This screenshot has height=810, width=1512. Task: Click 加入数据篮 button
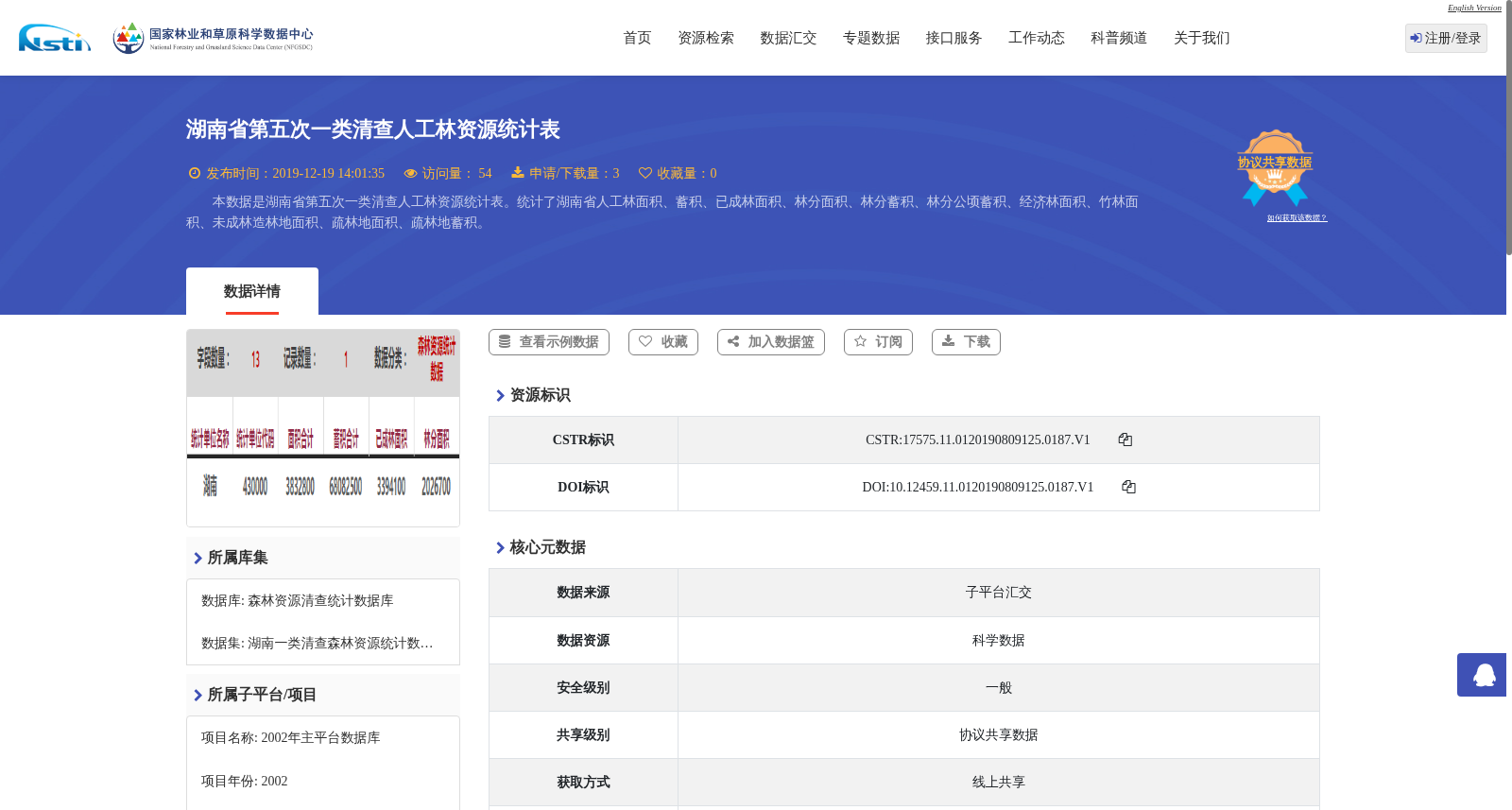click(771, 342)
